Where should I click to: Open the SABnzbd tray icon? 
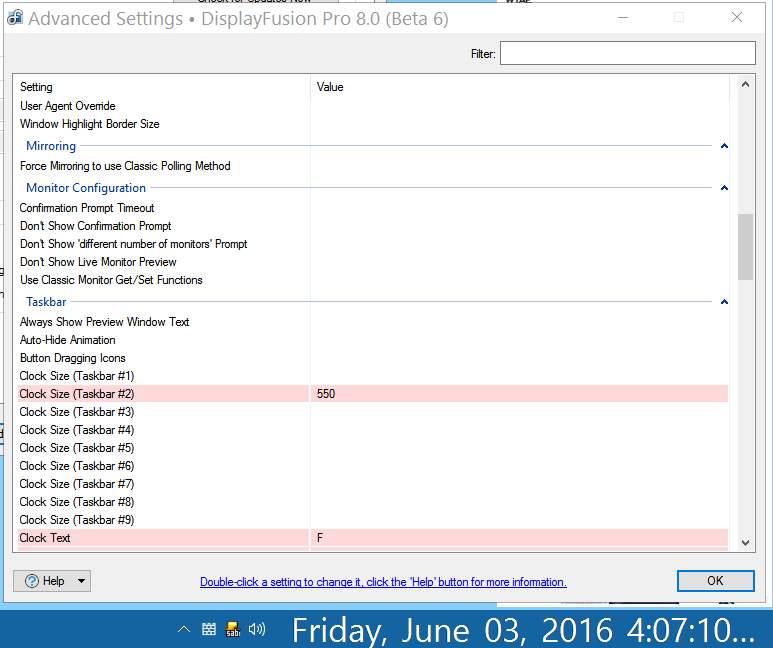pyautogui.click(x=232, y=629)
